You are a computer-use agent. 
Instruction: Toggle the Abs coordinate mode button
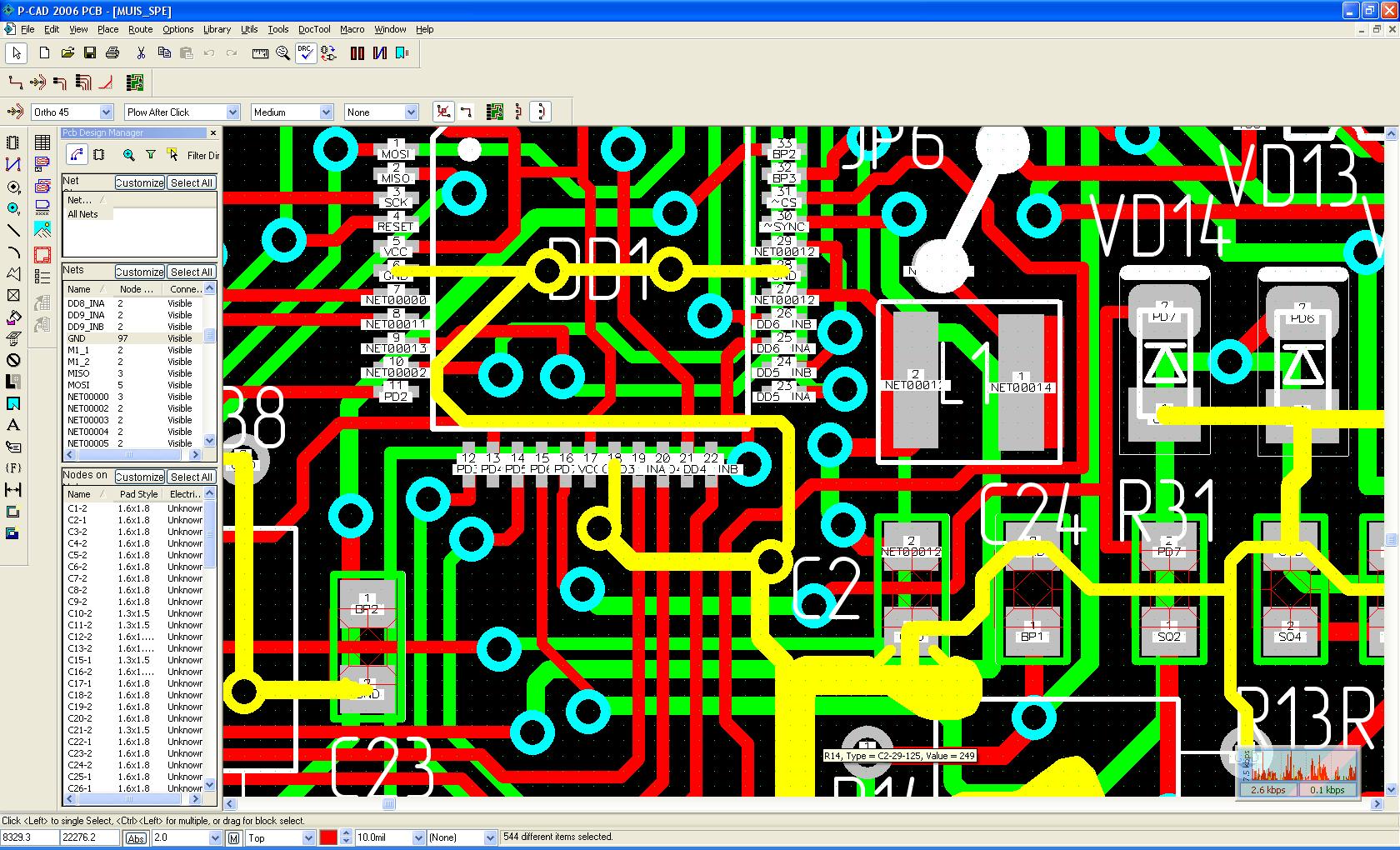pyautogui.click(x=136, y=837)
